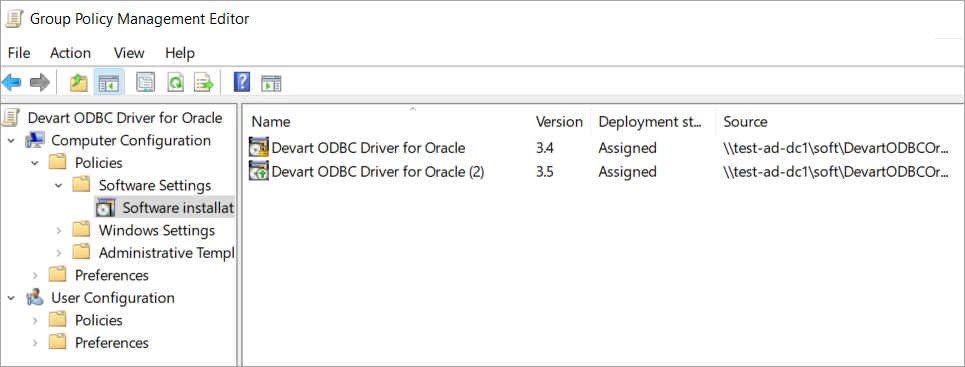This screenshot has height=367, width=965.
Task: Click the Forward arrow toolbar button
Action: tap(40, 82)
